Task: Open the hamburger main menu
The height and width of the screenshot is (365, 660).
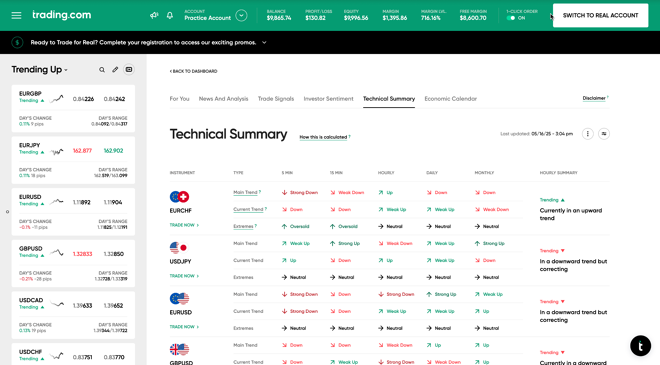Action: coord(16,16)
